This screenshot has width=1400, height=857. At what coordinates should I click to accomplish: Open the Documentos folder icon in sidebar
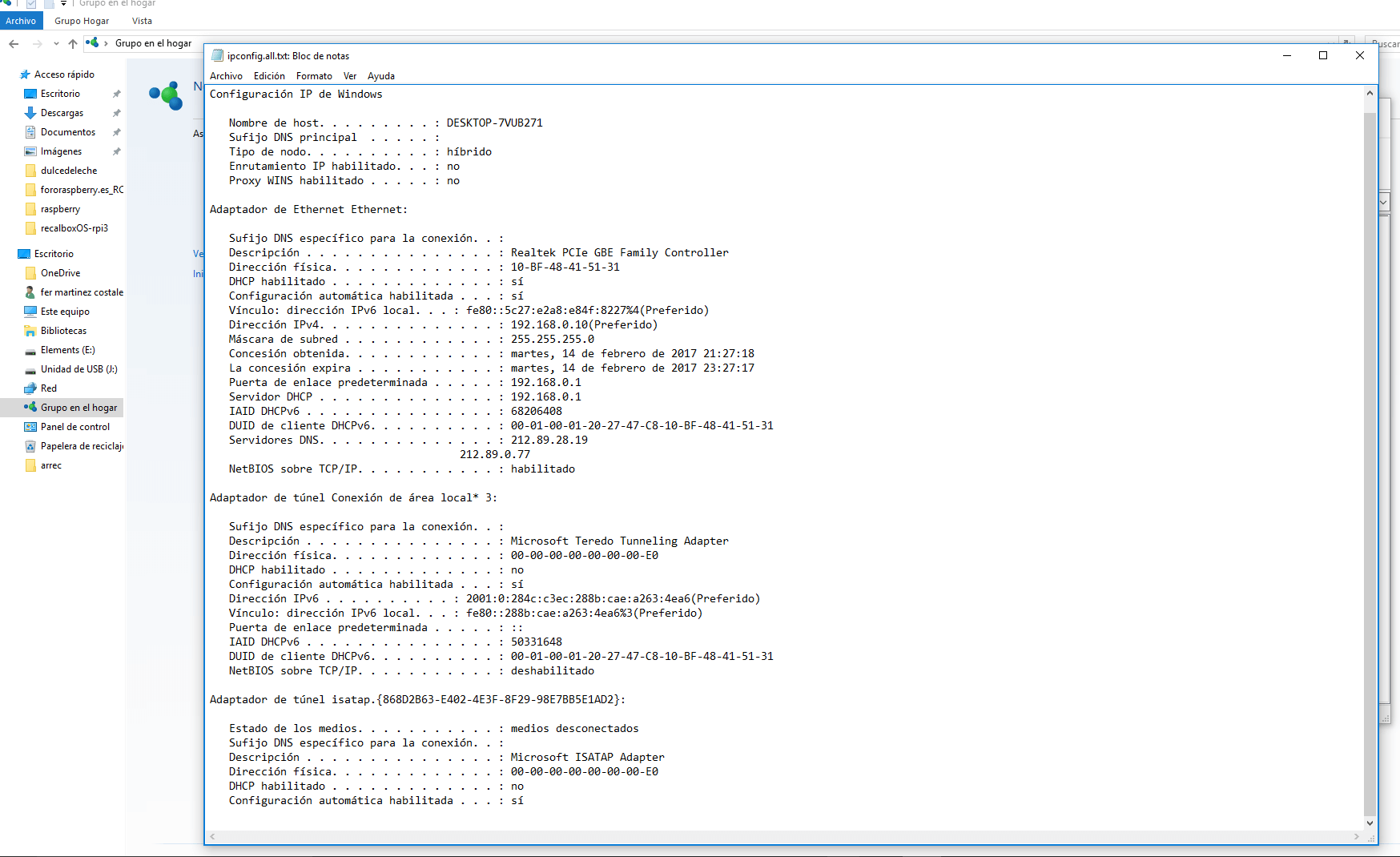click(x=31, y=132)
